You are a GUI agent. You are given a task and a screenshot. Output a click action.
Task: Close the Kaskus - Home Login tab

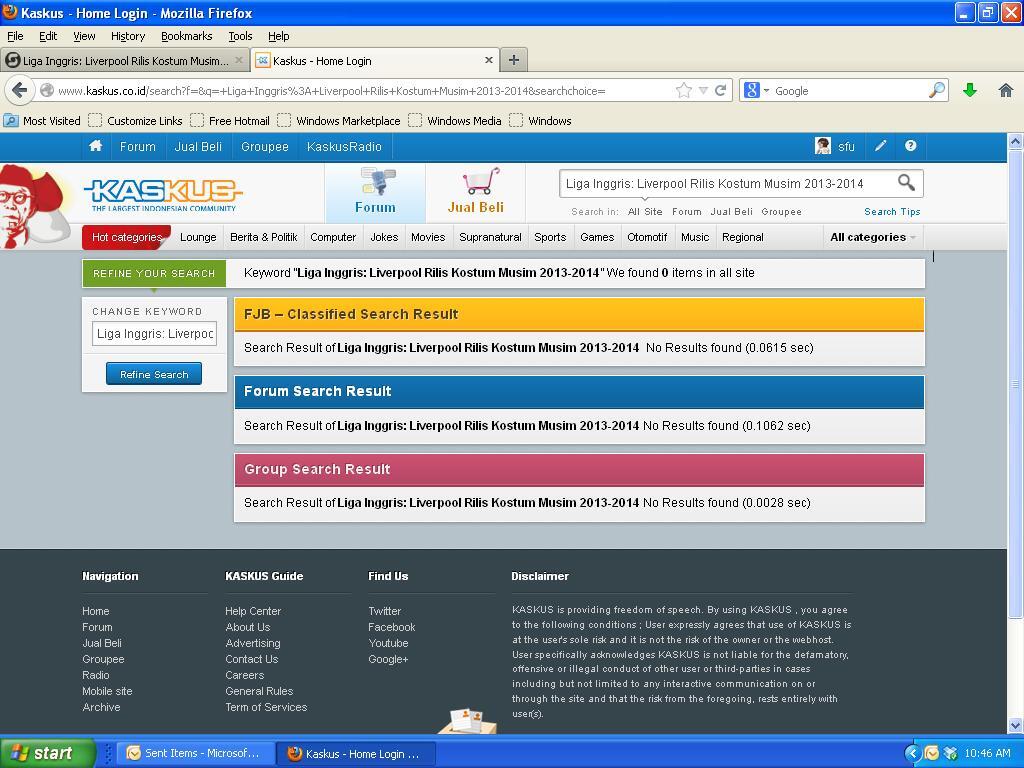click(x=488, y=60)
